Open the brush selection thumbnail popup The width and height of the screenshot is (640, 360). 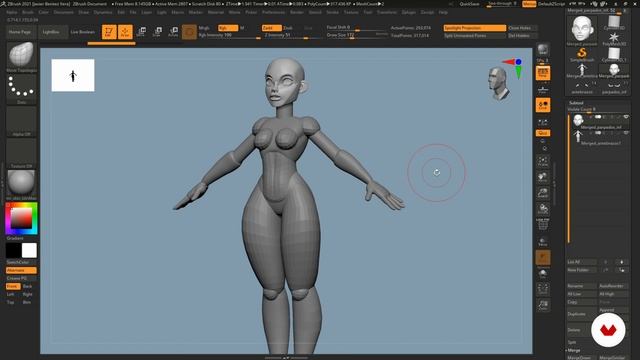click(21, 55)
